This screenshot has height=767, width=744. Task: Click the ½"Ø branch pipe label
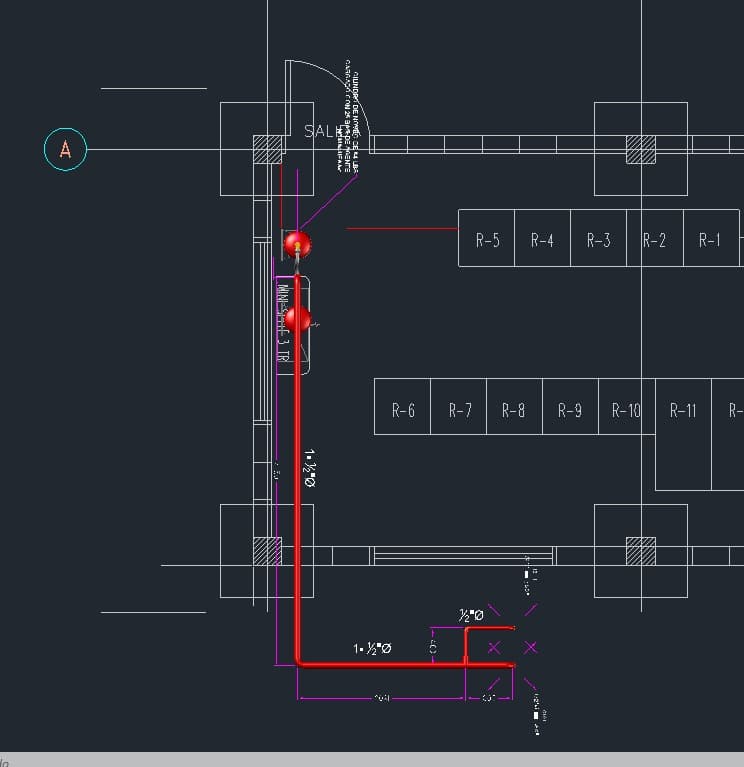point(471,615)
